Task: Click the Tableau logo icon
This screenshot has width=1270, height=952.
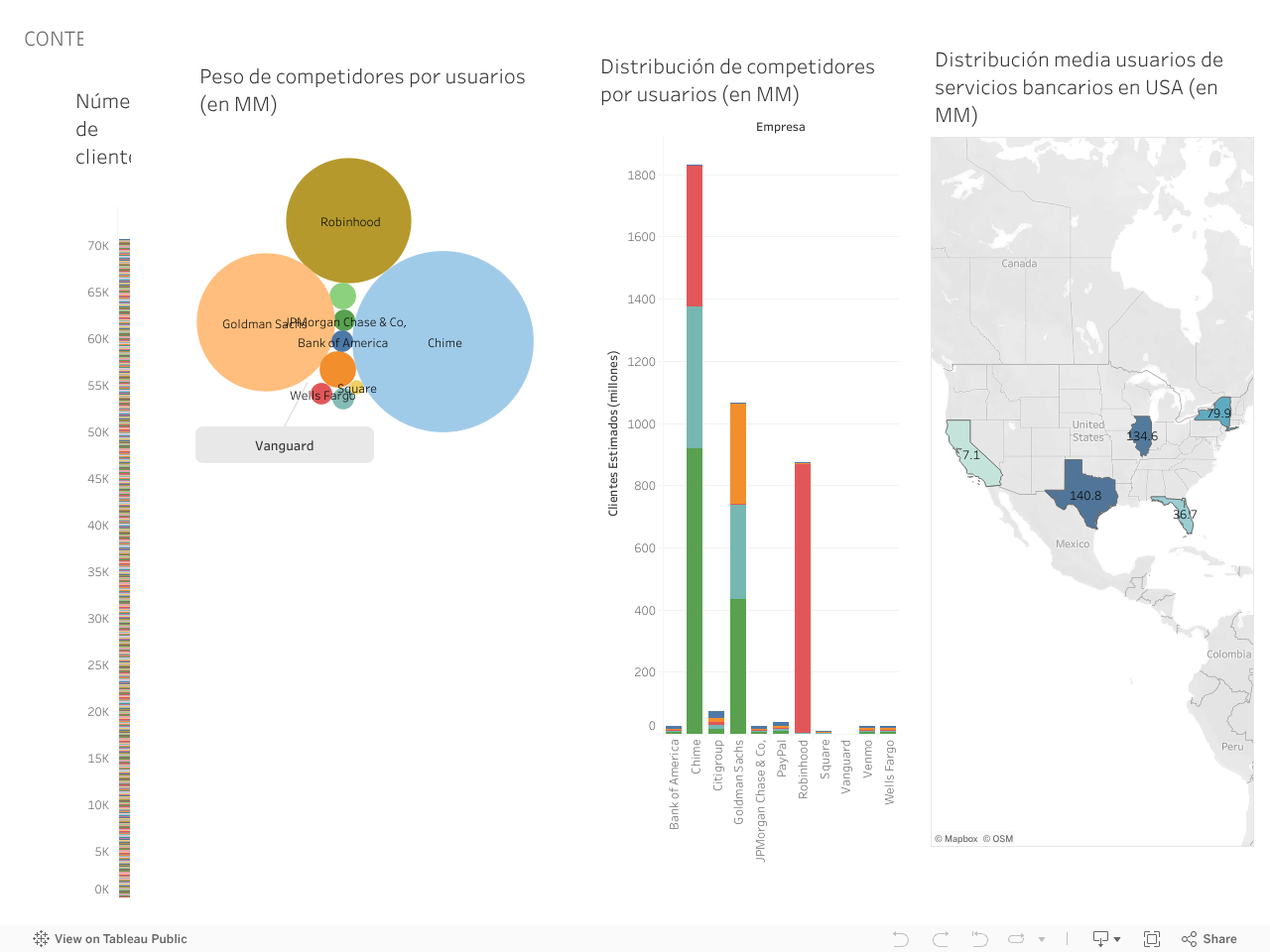Action: pyautogui.click(x=41, y=939)
